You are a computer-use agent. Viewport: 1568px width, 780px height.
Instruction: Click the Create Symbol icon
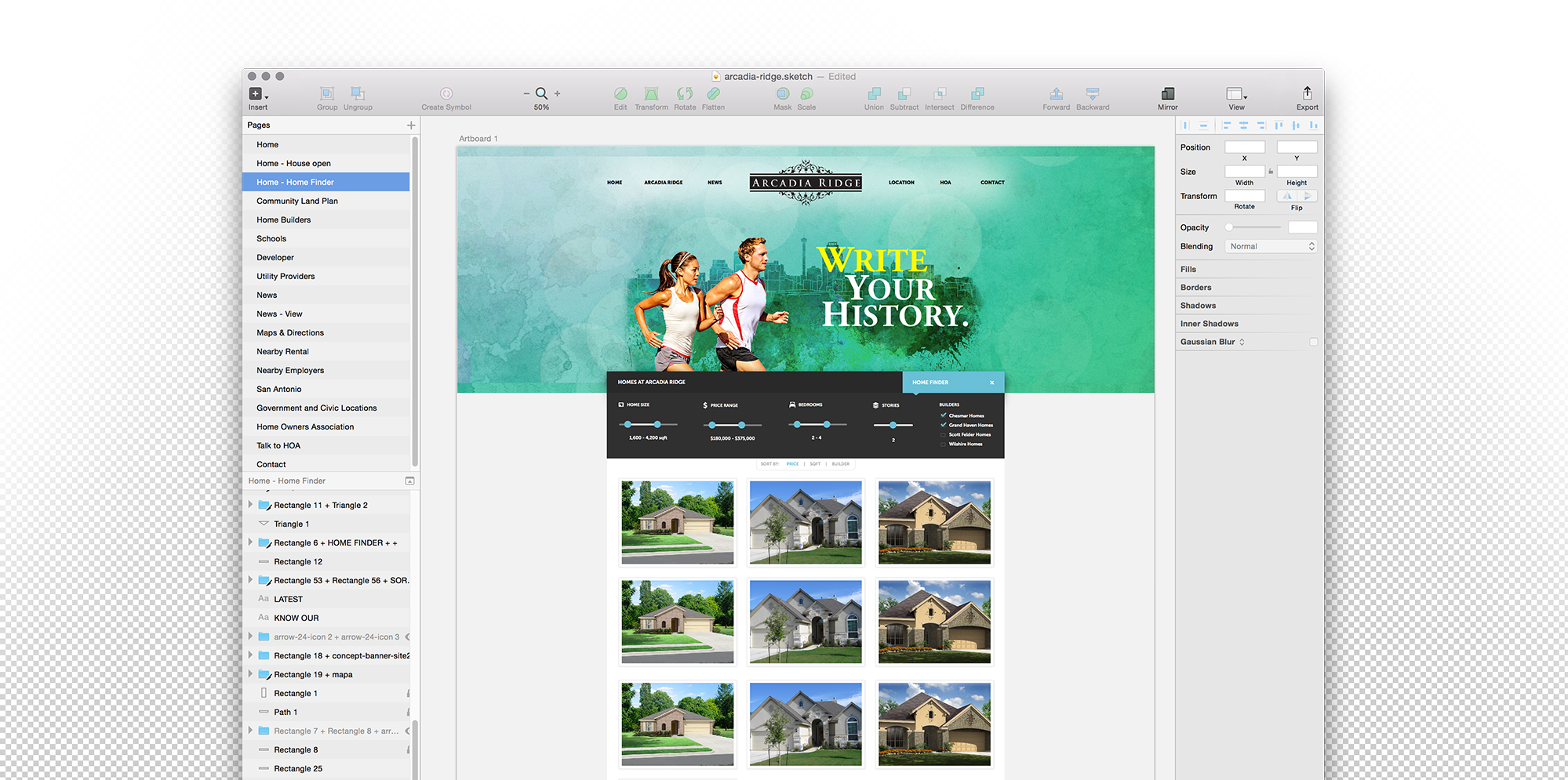446,93
